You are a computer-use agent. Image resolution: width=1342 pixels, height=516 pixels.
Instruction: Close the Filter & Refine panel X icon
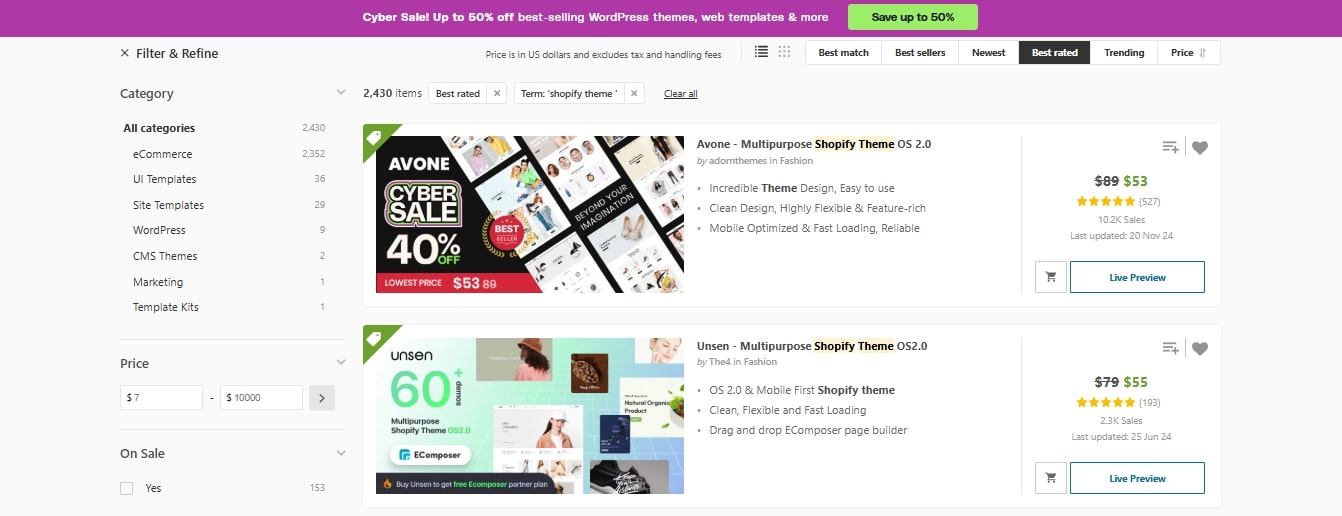[x=125, y=53]
